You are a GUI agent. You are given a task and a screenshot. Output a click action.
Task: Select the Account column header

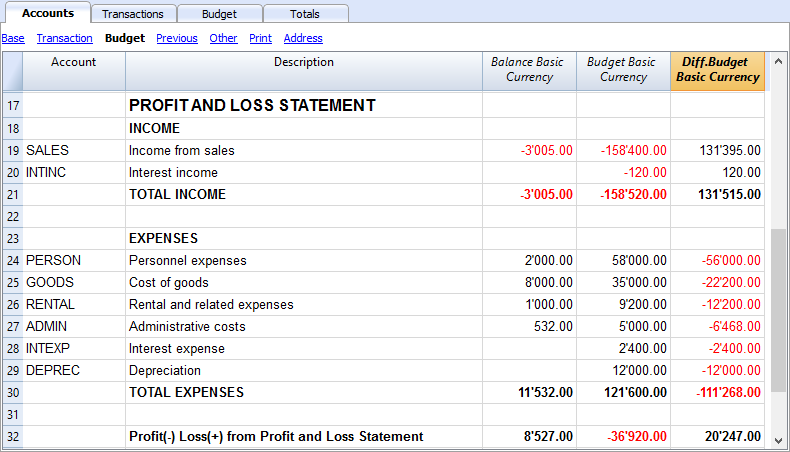(74, 71)
